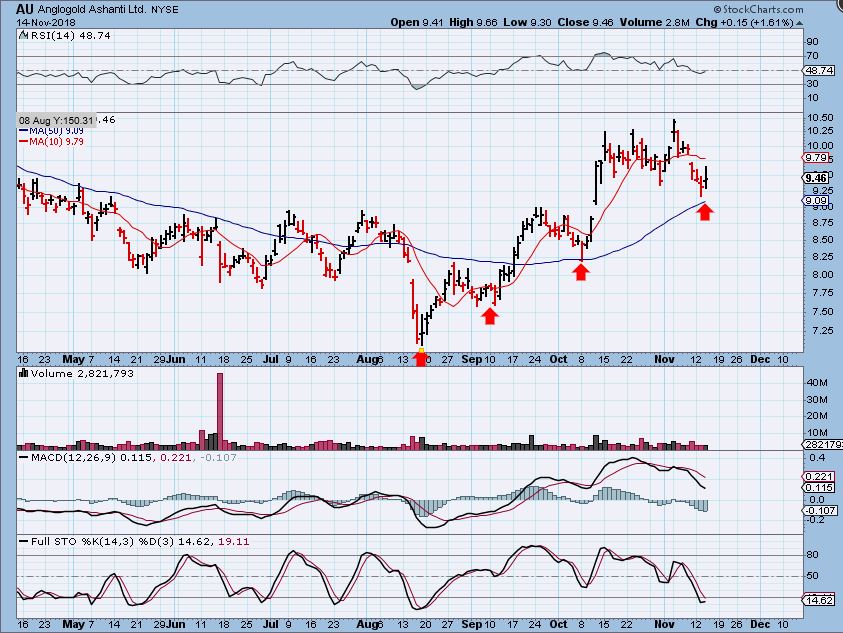Click the 7.25 price axis label
The height and width of the screenshot is (633, 843).
(823, 330)
